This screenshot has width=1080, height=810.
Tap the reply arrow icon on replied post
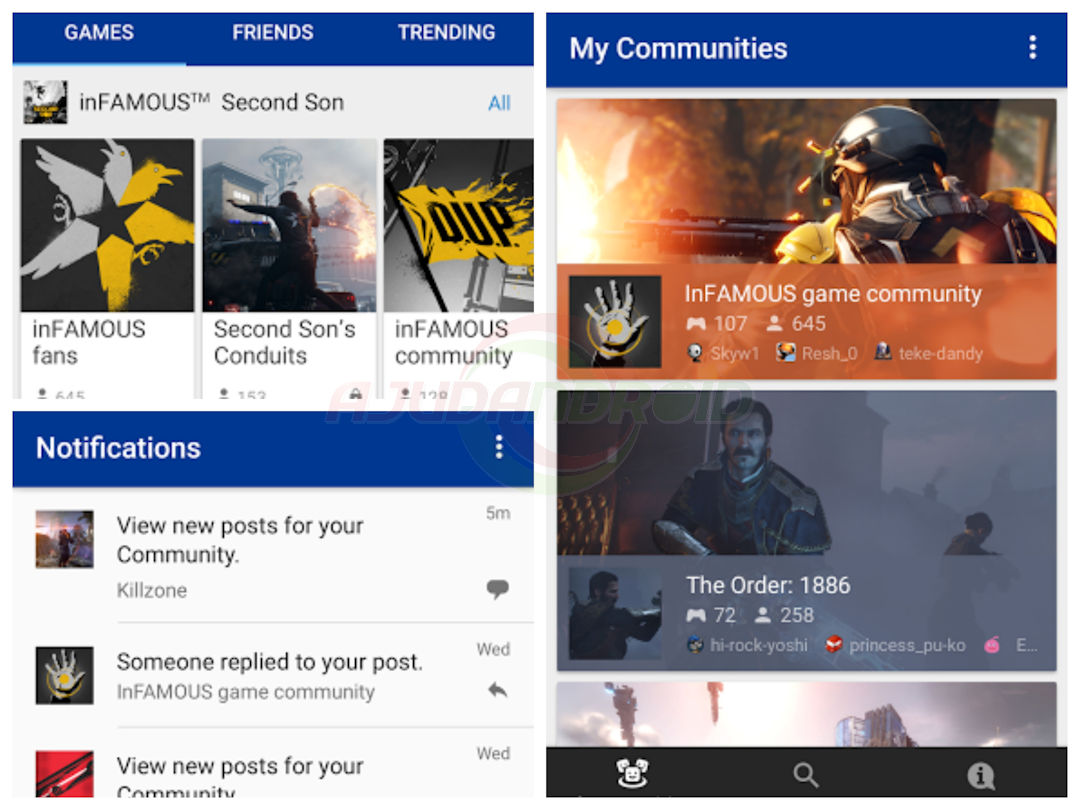click(x=497, y=689)
